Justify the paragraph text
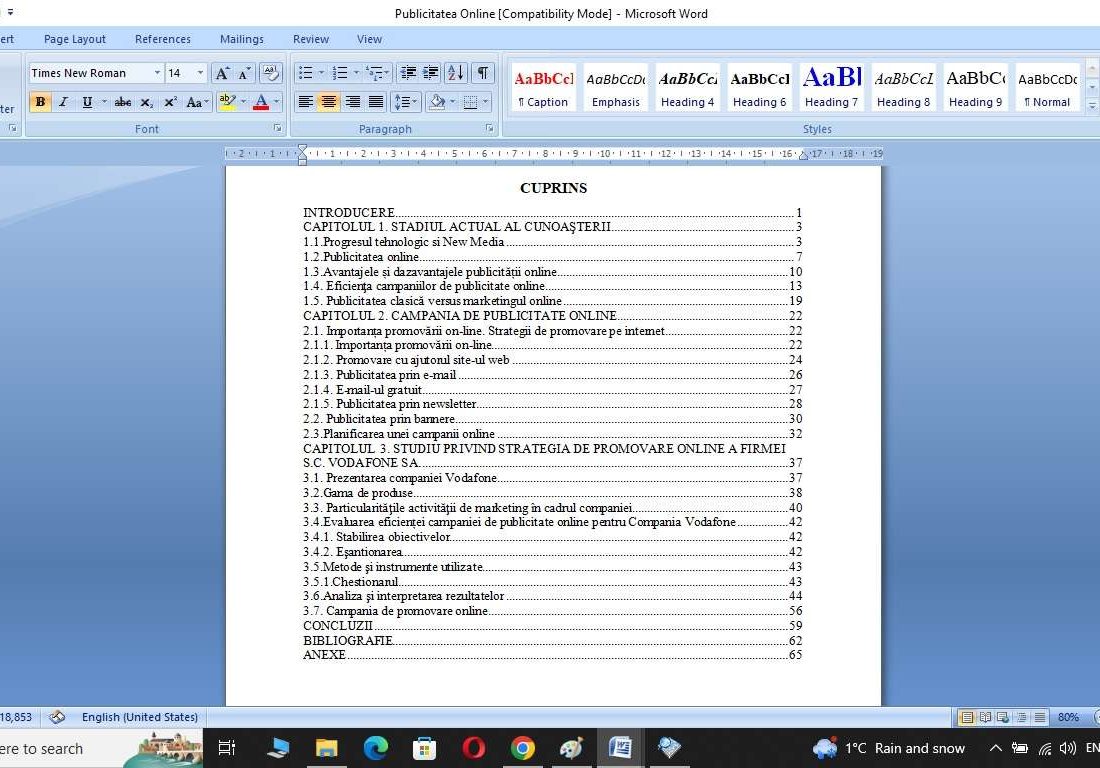Image resolution: width=1100 pixels, height=768 pixels. tap(376, 102)
